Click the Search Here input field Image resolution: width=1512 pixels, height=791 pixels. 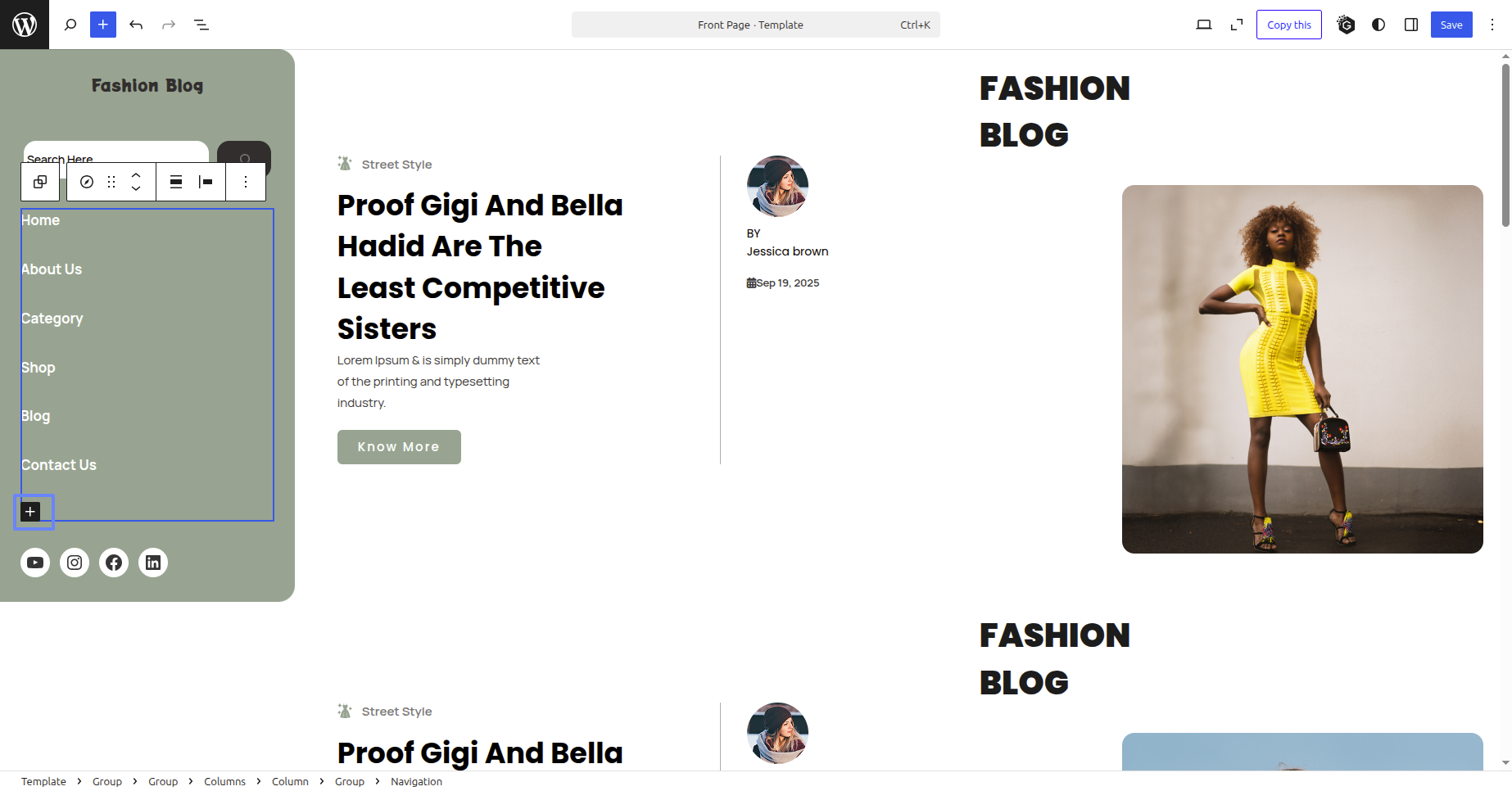(116, 152)
